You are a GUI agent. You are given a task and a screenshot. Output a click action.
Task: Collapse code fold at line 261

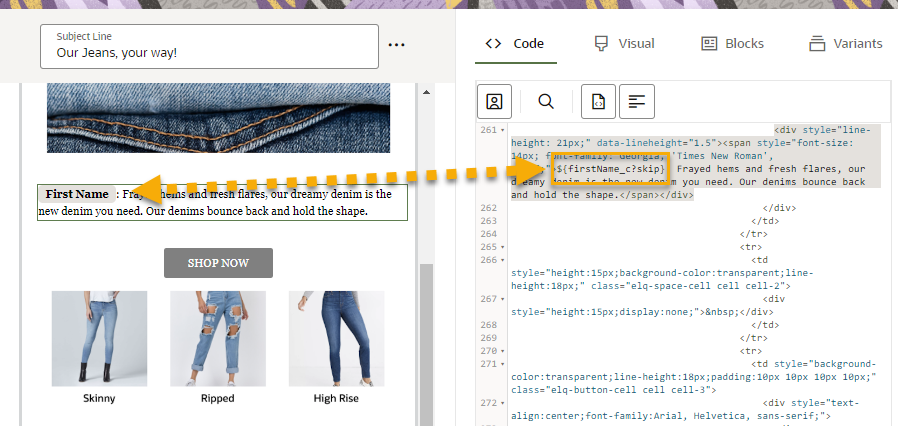502,131
